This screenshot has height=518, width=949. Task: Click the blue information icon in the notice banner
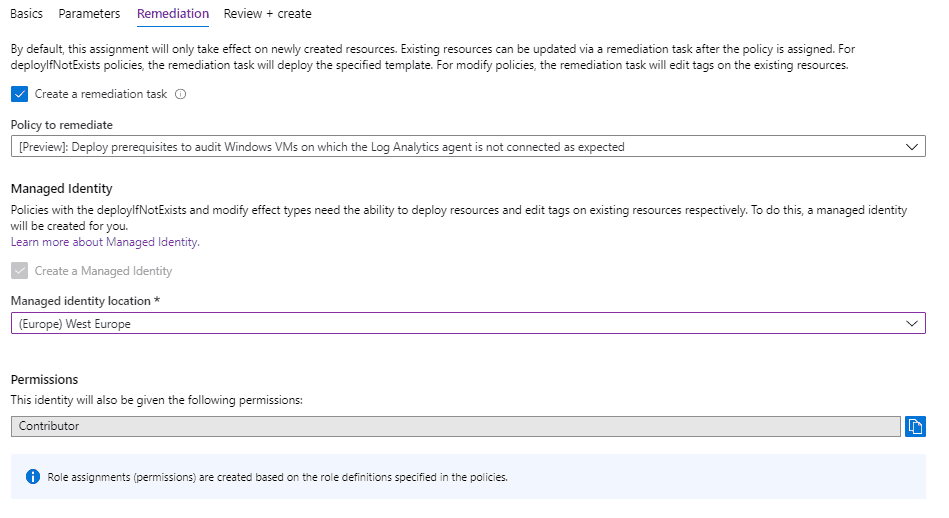(x=33, y=477)
